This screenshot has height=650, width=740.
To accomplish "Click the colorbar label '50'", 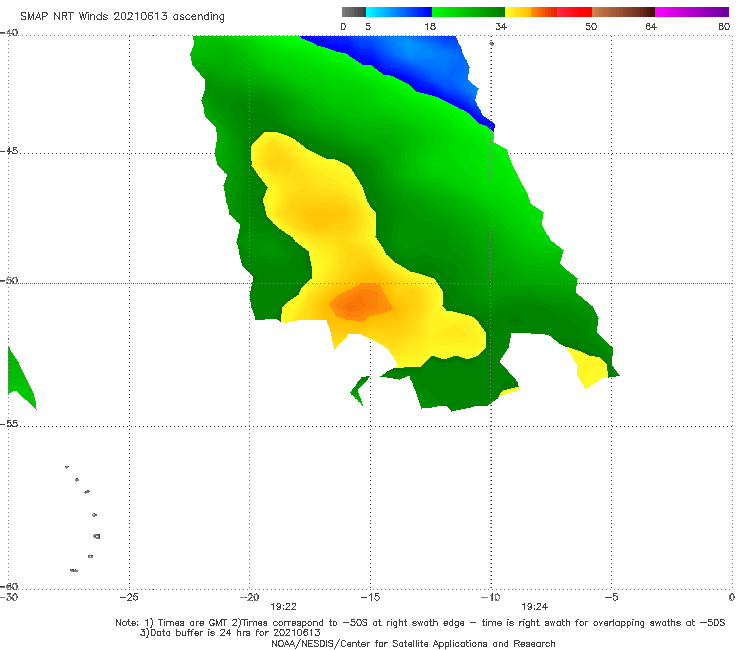I will (x=591, y=26).
